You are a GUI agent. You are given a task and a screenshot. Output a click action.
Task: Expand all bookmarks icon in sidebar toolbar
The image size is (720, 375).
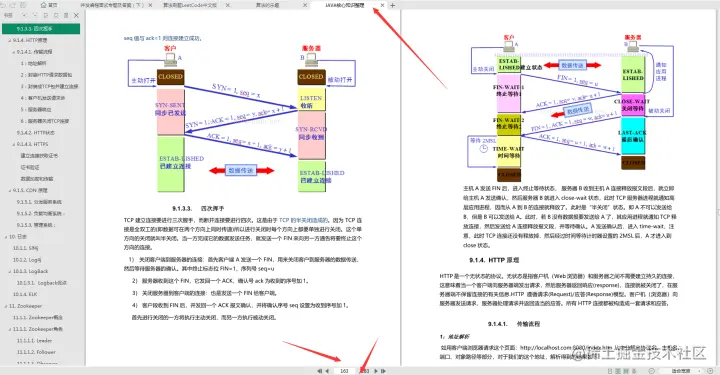(x=24, y=15)
